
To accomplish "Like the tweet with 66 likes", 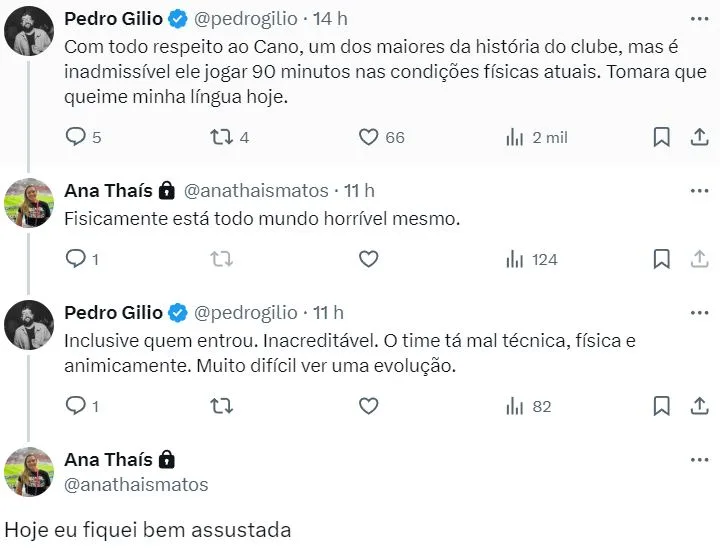I will tap(369, 137).
